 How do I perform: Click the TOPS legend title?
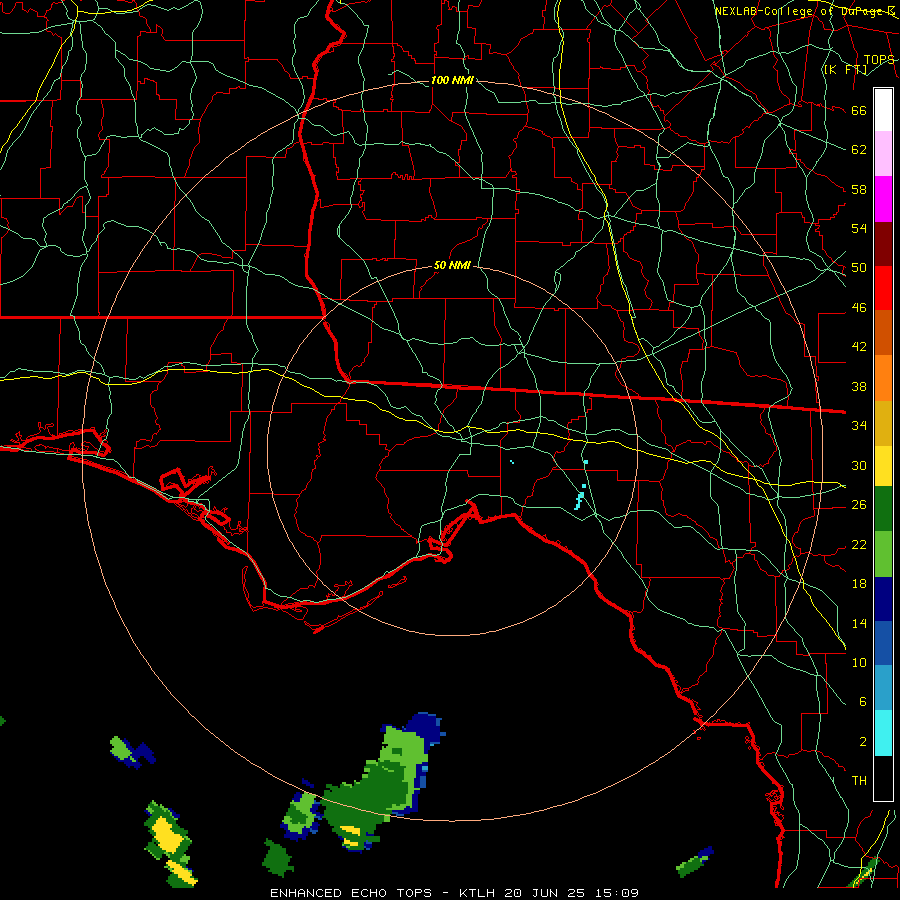[x=879, y=60]
